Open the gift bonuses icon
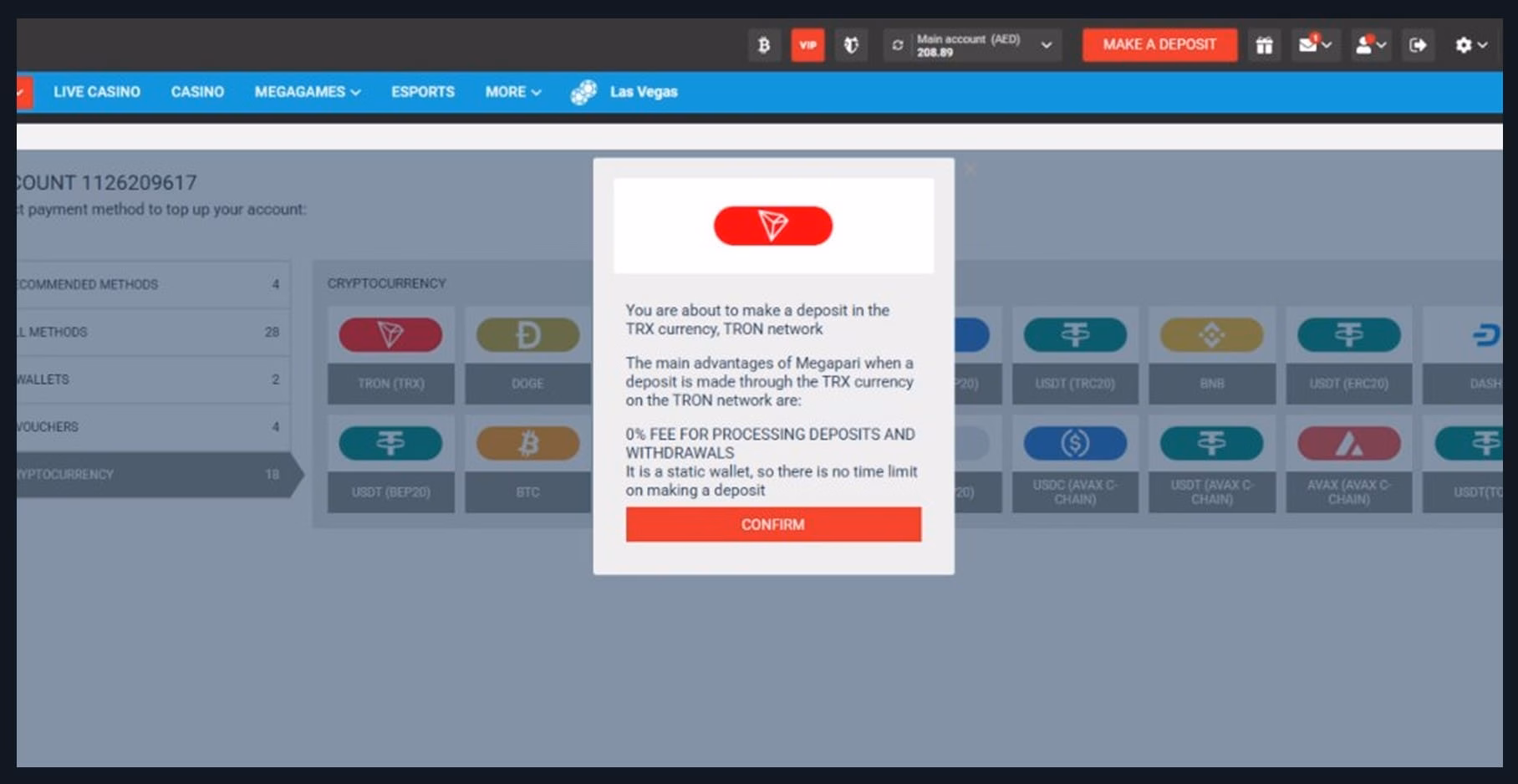The width and height of the screenshot is (1518, 784). (1264, 45)
